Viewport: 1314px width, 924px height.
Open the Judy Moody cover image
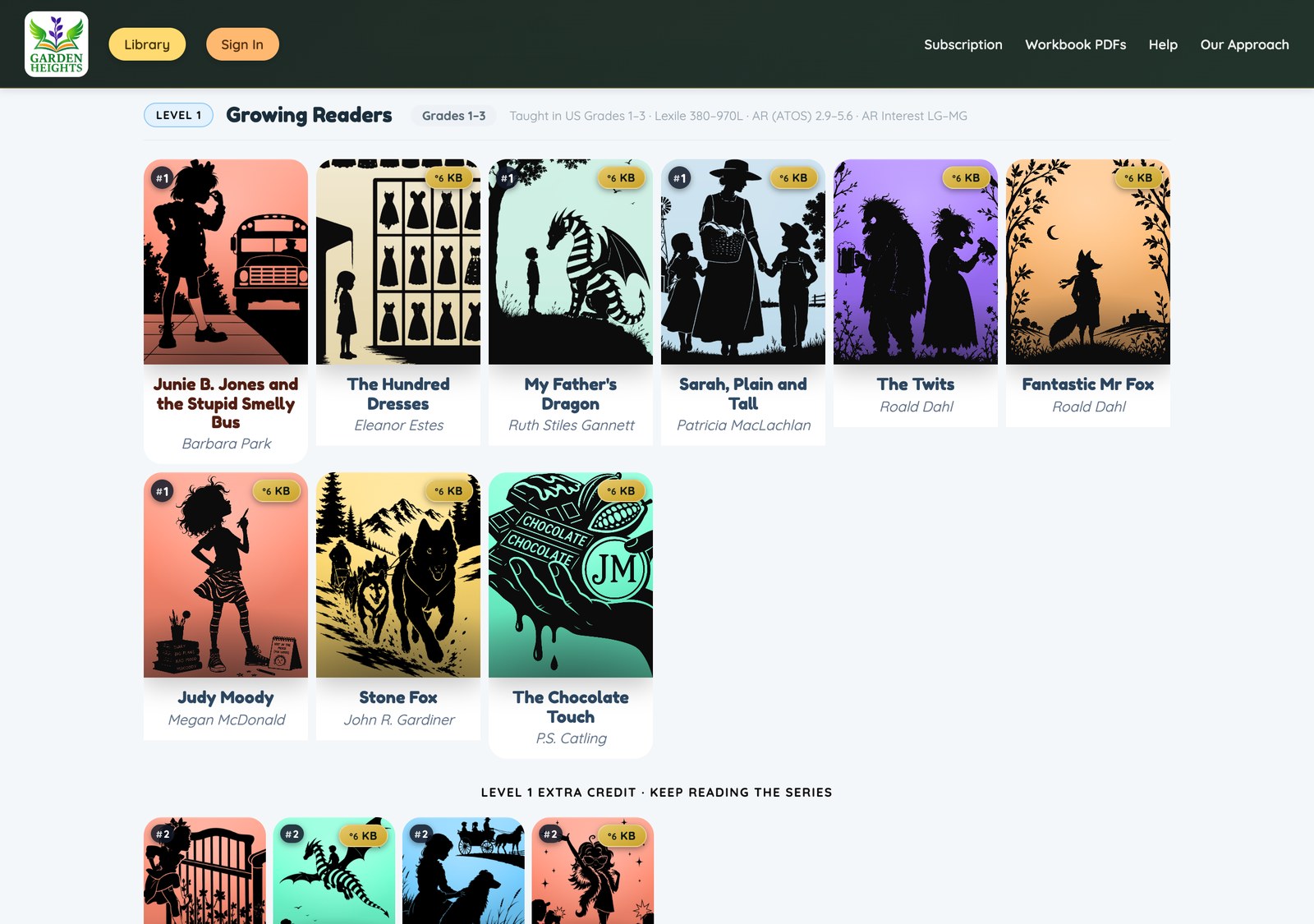tap(226, 575)
